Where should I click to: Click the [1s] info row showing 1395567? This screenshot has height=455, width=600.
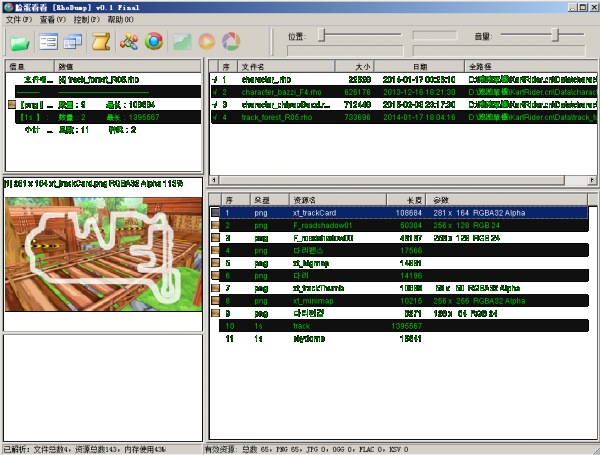108,117
